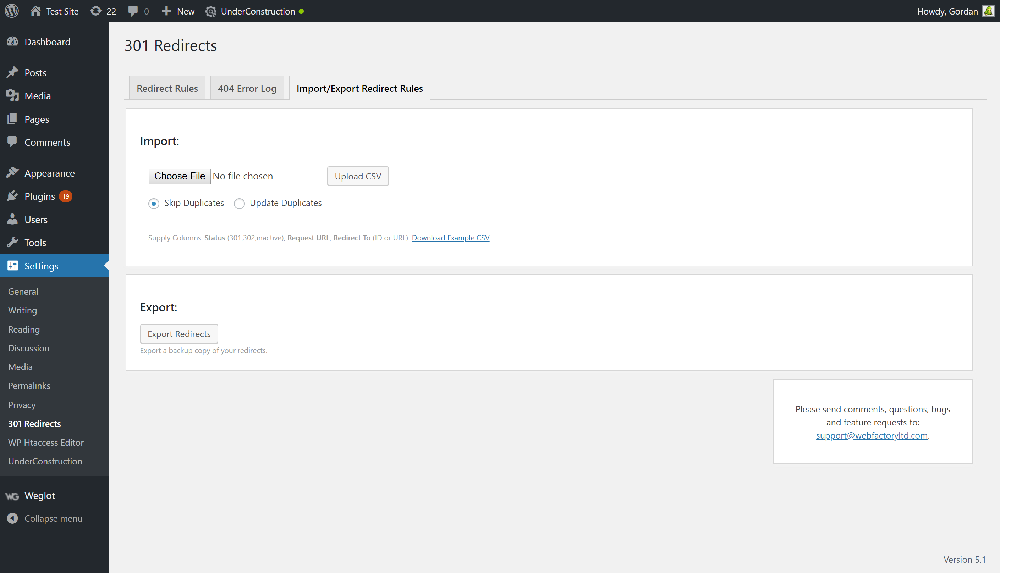Switch to the Redirect Rules tab

pos(167,88)
